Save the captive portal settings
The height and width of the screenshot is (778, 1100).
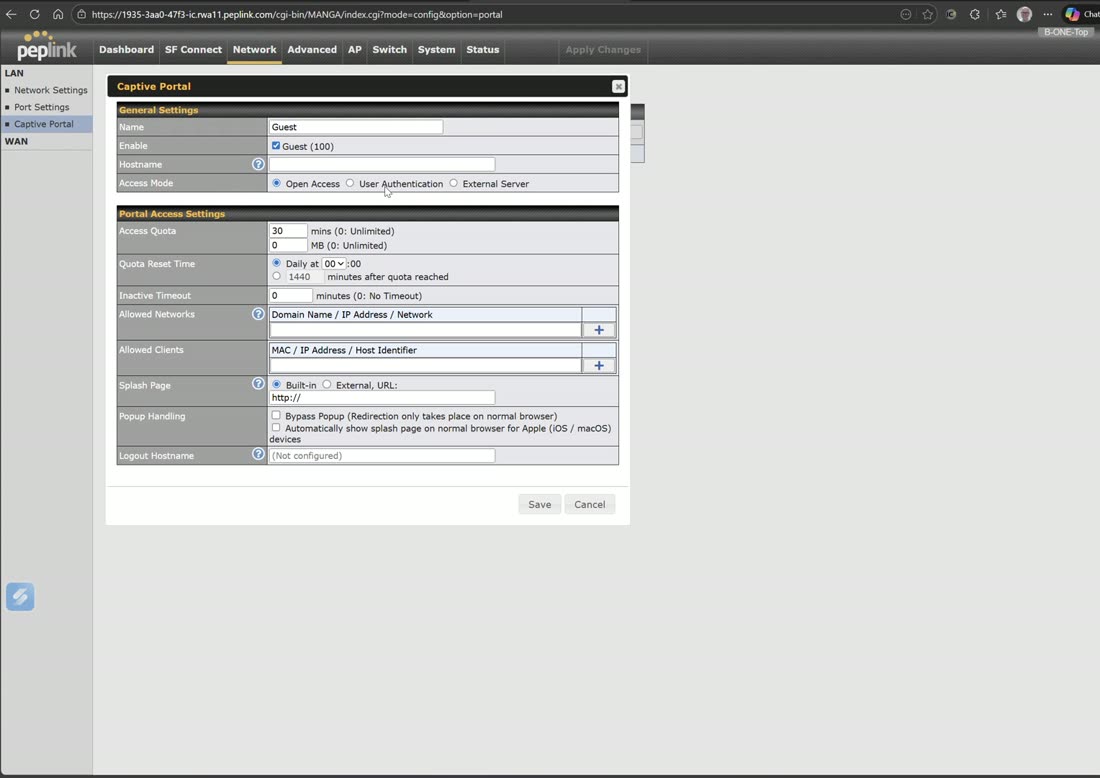point(539,504)
